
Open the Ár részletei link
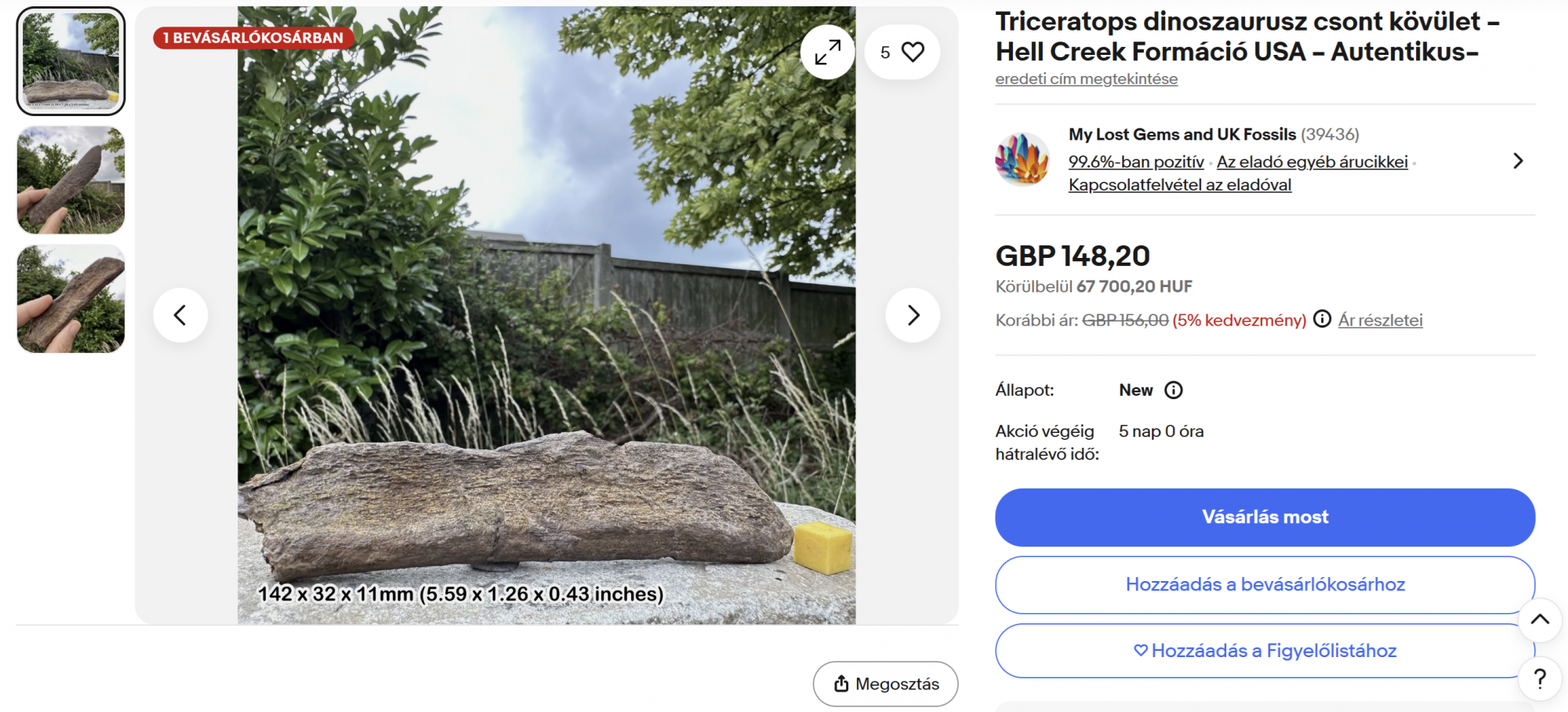click(1380, 320)
